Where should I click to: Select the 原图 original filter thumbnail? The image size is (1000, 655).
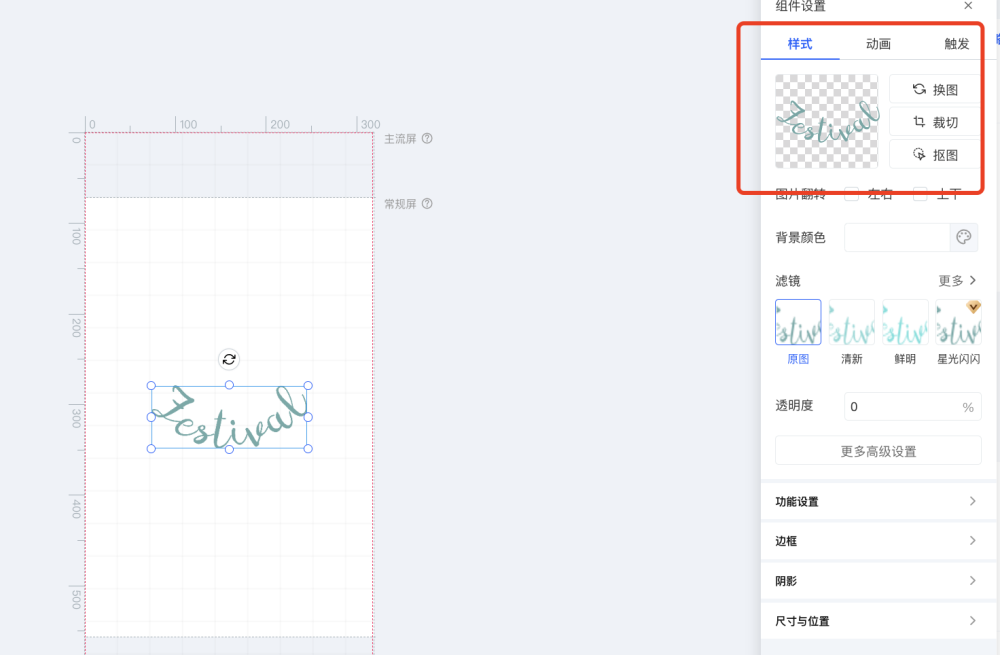[x=798, y=323]
